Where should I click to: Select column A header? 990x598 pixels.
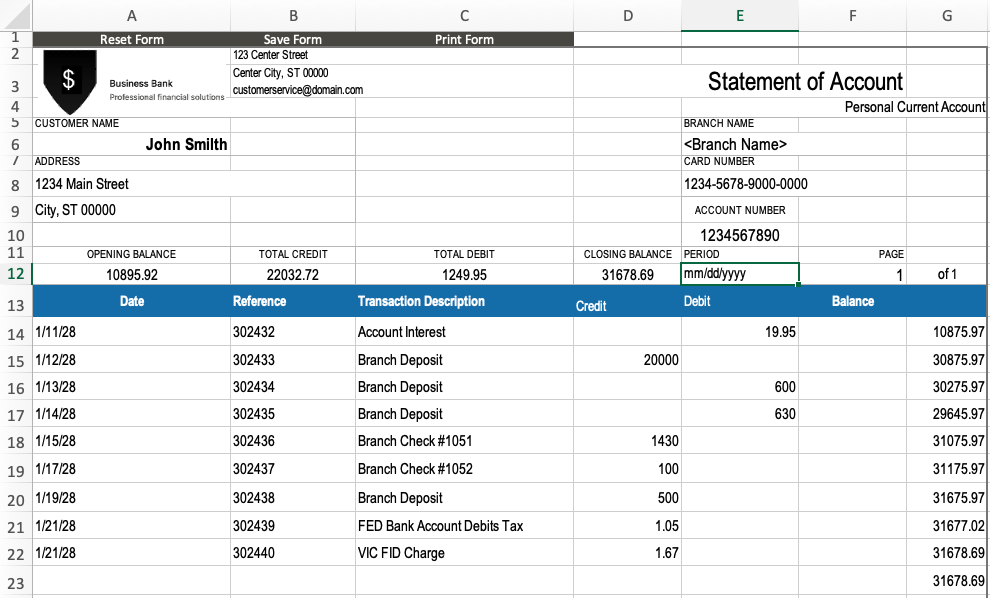(131, 16)
